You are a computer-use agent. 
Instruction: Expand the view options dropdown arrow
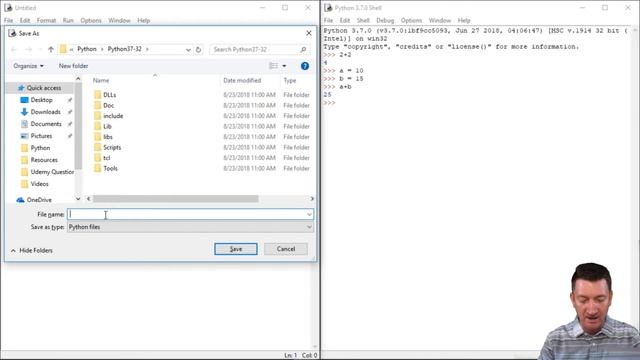pos(284,66)
